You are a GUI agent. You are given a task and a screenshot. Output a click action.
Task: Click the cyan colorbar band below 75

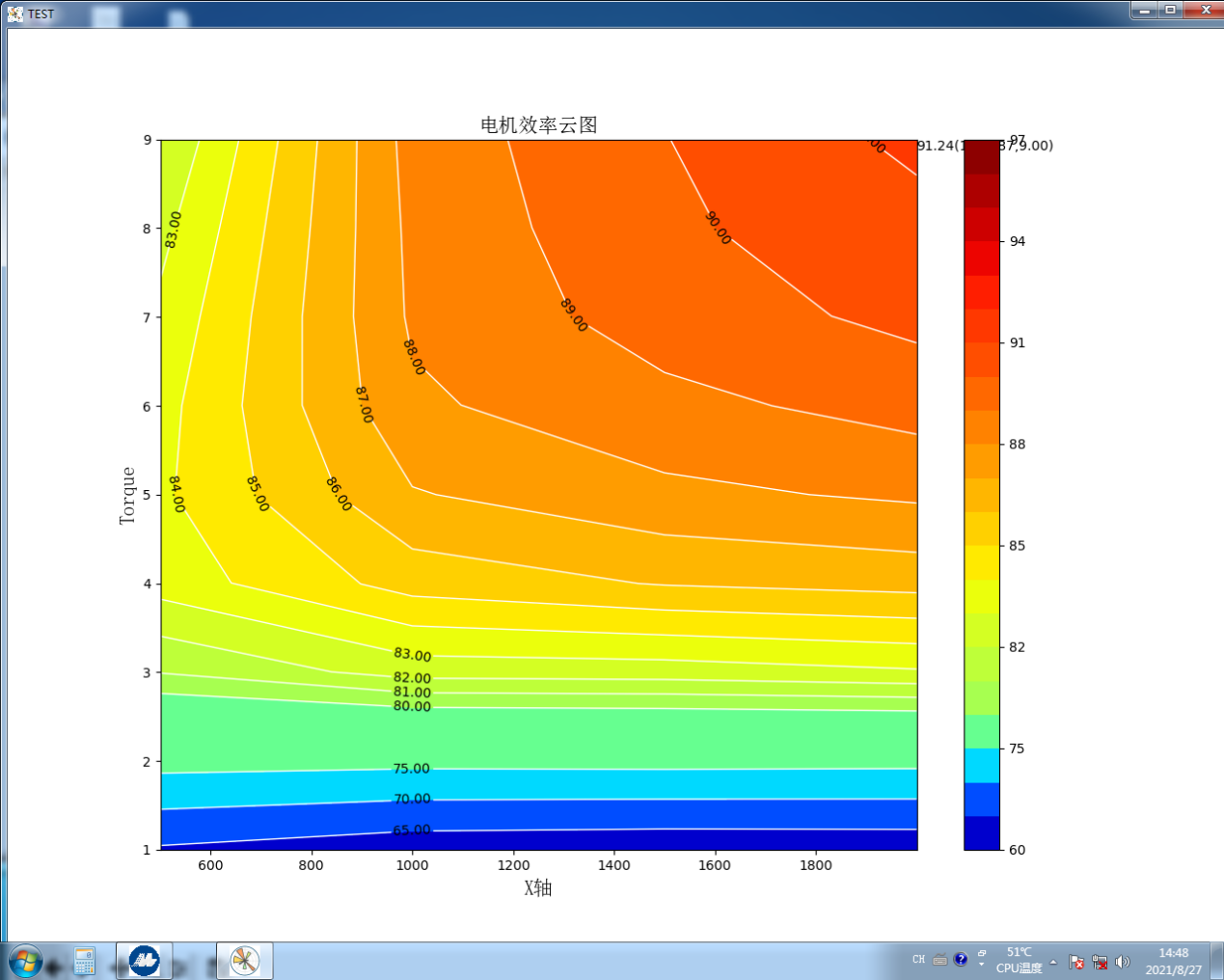tap(982, 766)
